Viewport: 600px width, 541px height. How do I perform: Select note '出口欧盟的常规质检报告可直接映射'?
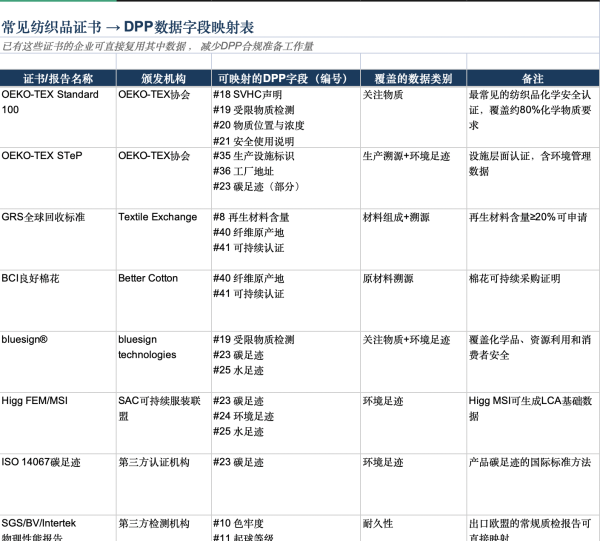click(533, 528)
